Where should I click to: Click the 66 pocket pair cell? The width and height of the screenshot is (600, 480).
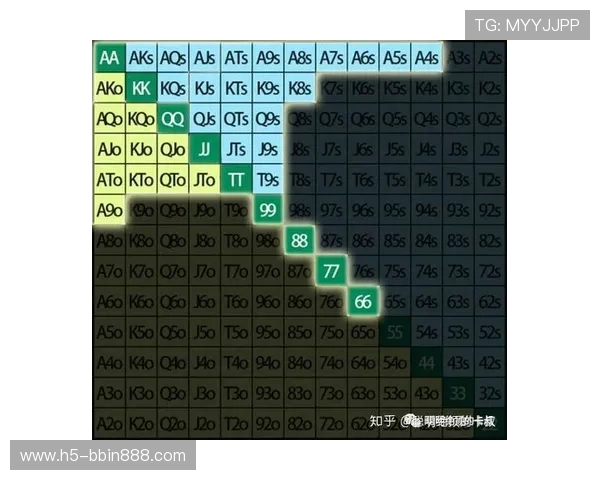click(362, 302)
